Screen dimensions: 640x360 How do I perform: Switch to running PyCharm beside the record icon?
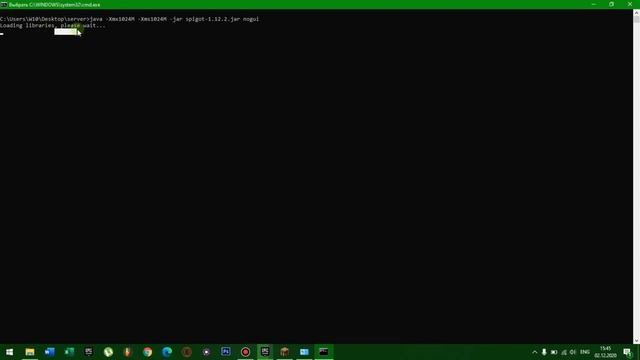[x=265, y=352]
